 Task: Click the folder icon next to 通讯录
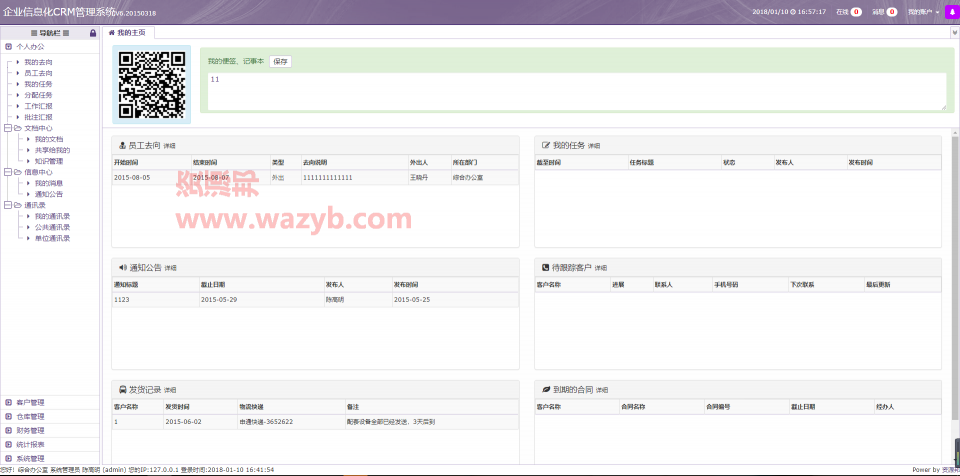[x=17, y=205]
